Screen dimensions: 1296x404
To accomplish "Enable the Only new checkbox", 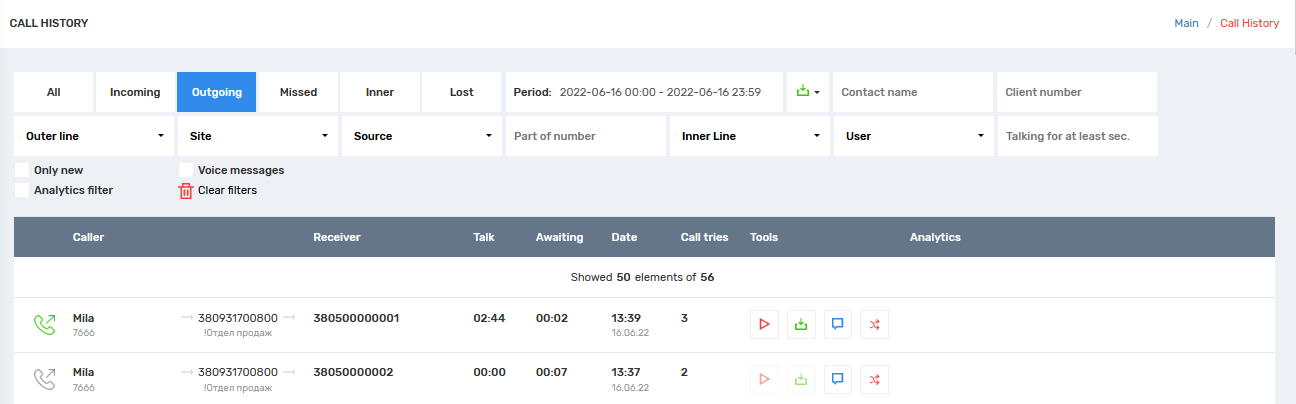I will [x=22, y=170].
